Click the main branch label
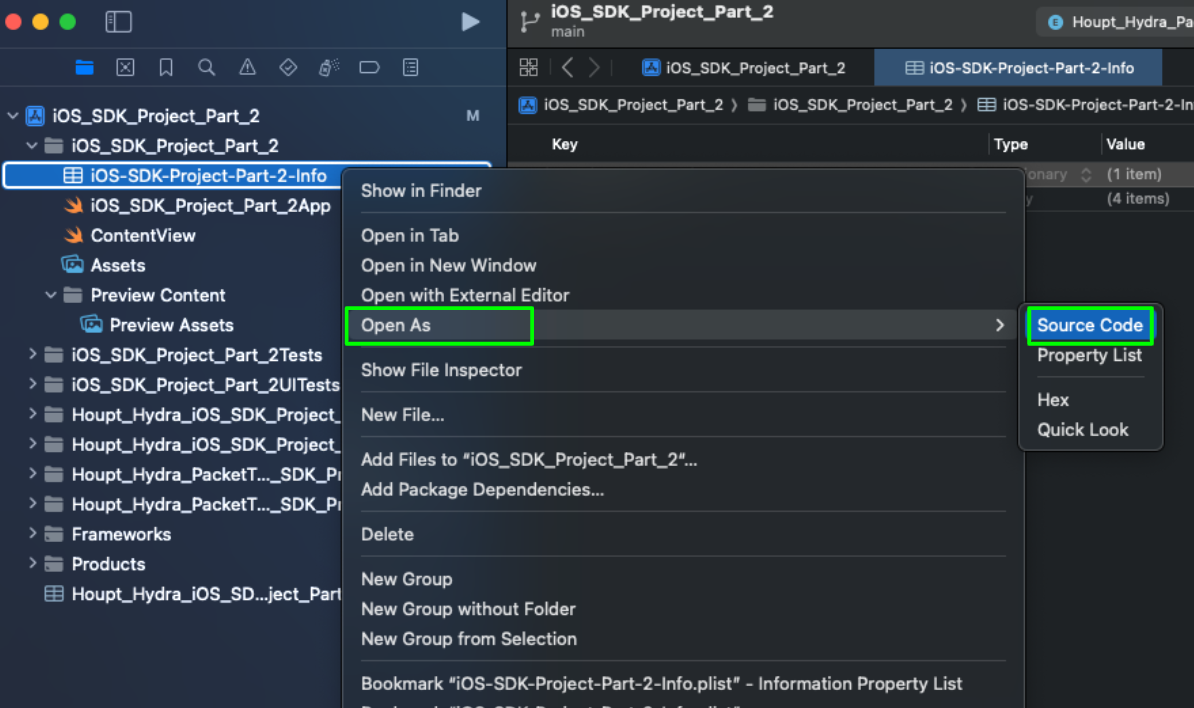Viewport: 1194px width, 708px height. coord(568,32)
